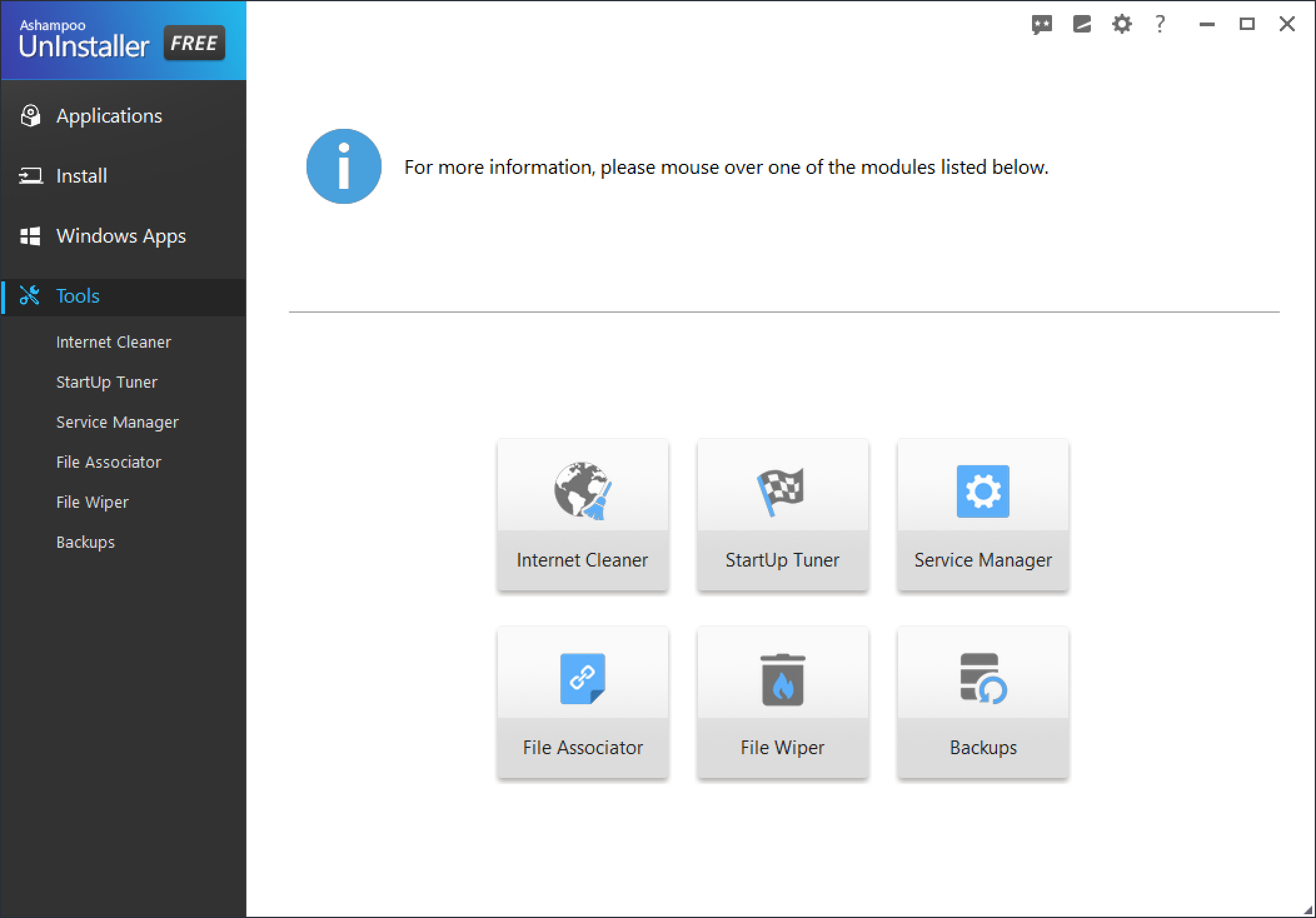Click the globe with broom icon

click(583, 491)
